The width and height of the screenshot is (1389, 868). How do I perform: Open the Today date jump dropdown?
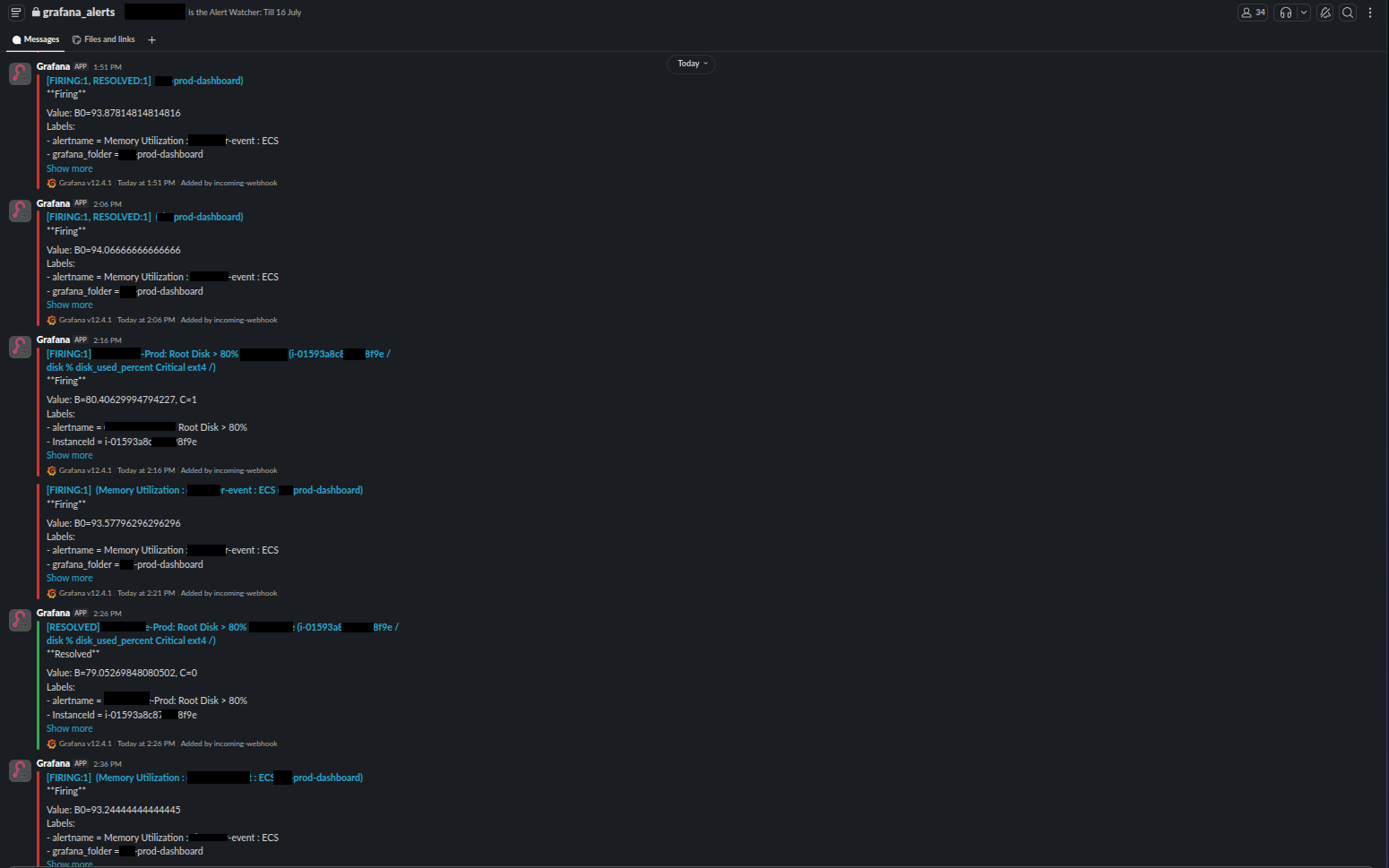click(692, 64)
